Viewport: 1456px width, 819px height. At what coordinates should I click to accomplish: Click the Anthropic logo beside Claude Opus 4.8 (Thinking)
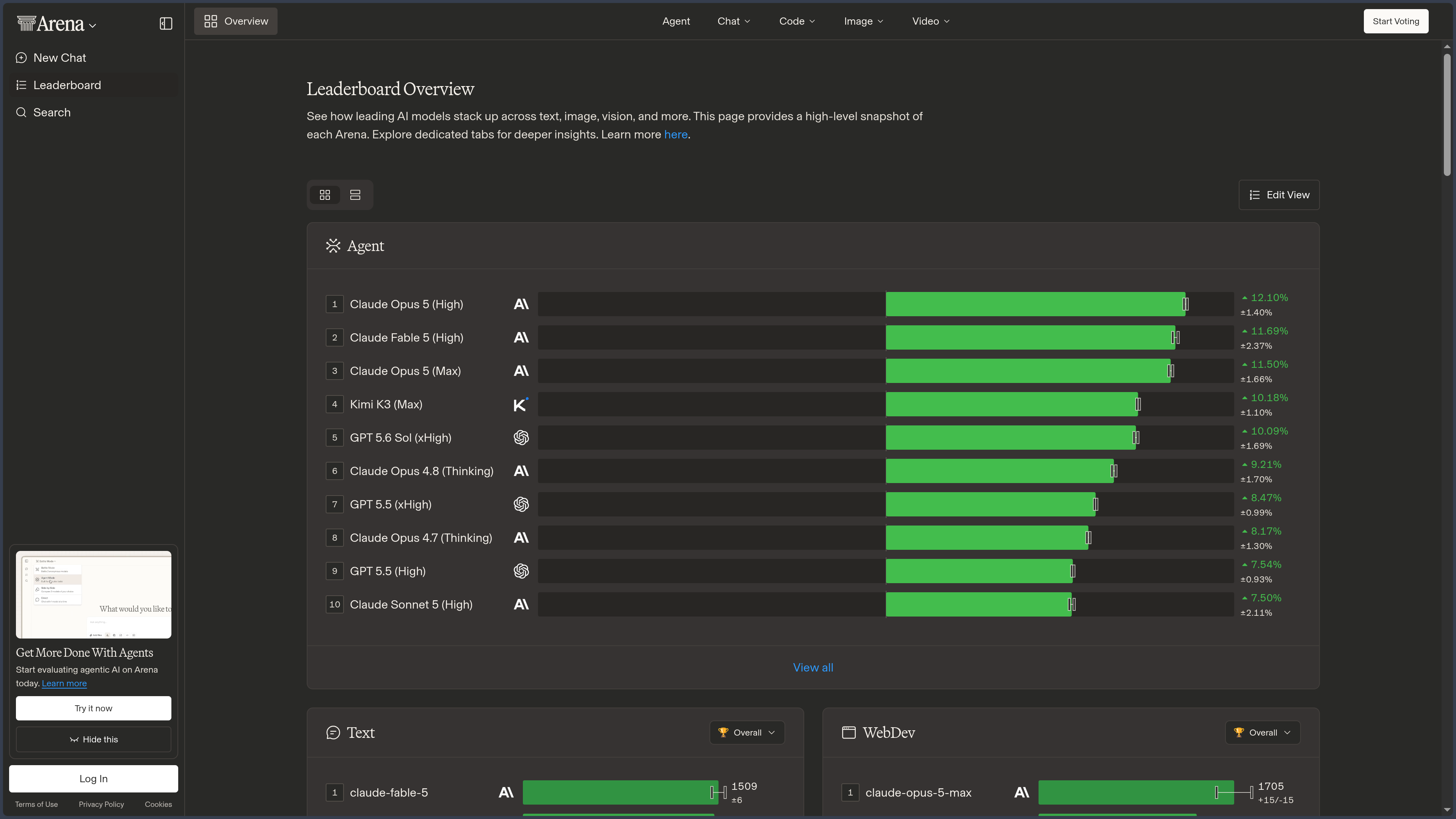coord(521,471)
